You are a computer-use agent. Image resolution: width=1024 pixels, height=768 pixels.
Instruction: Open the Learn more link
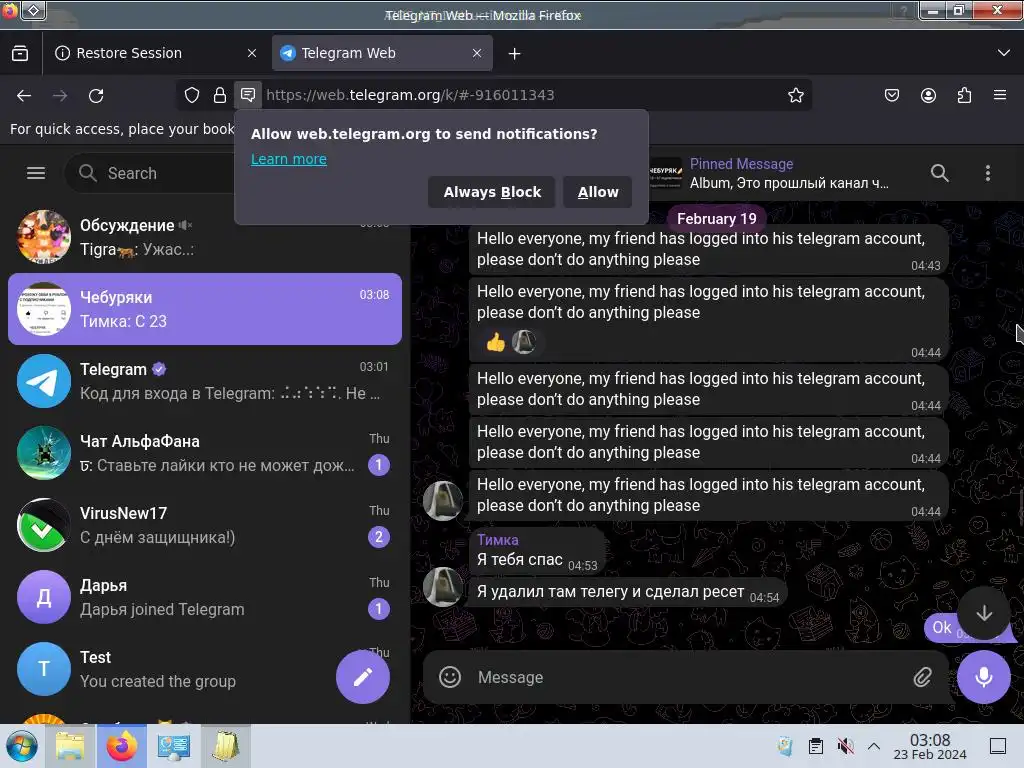pos(289,159)
